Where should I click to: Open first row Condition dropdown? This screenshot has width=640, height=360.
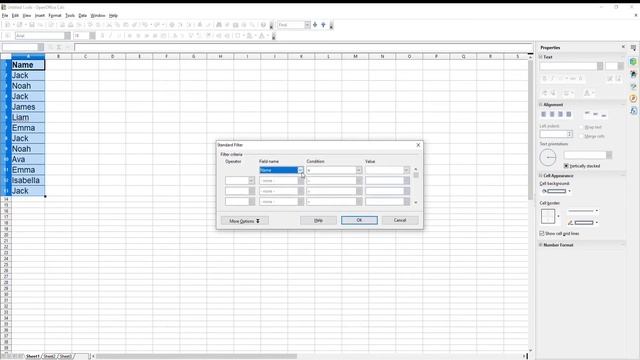tap(359, 170)
